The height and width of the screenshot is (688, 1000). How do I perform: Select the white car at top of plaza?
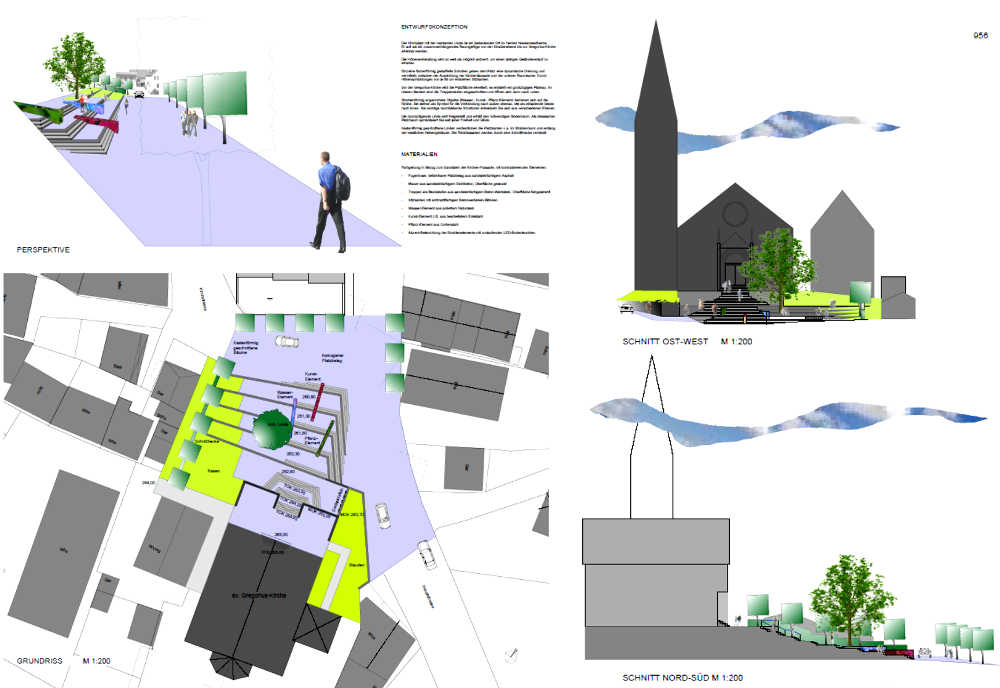286,343
